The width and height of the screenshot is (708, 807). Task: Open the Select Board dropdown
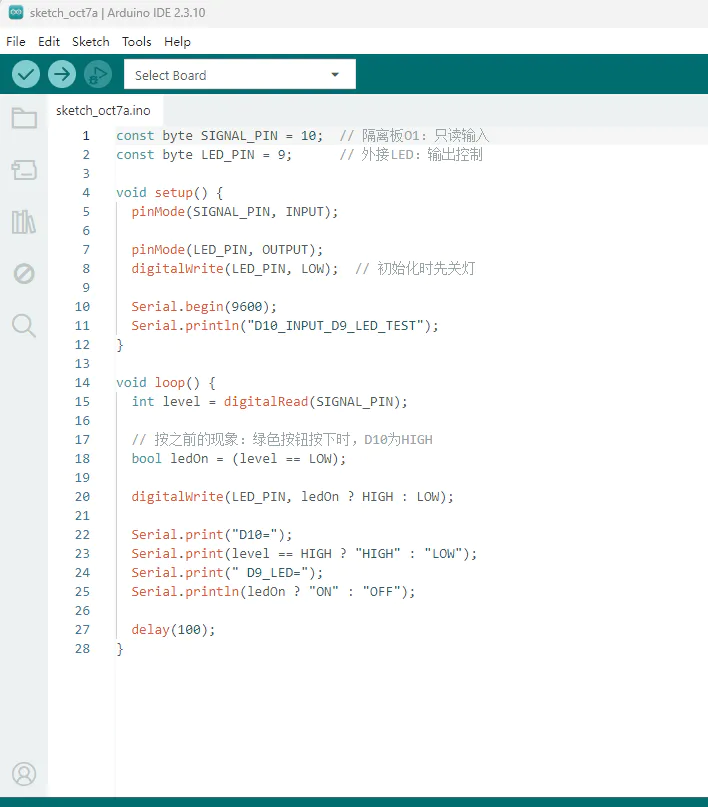click(x=240, y=74)
